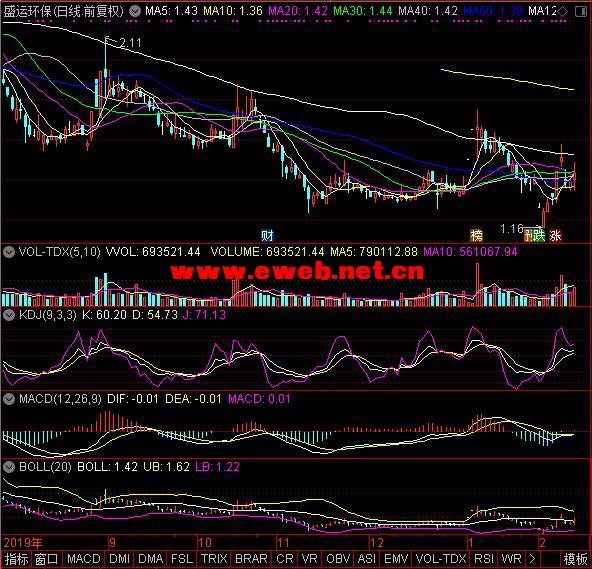Viewport: 592px width, 569px height.
Task: Click the 榜 ranking event marker
Action: click(x=476, y=236)
